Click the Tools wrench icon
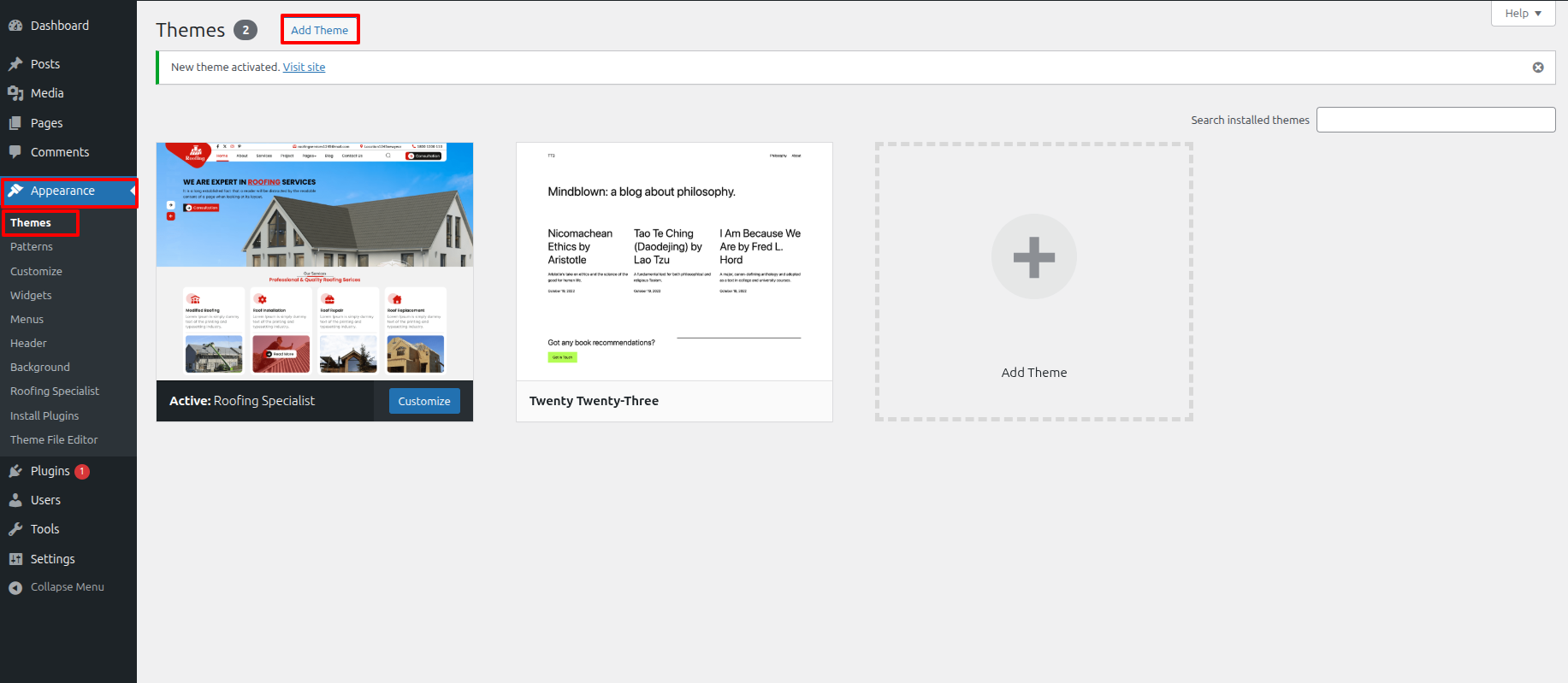The height and width of the screenshot is (683, 1568). click(x=15, y=529)
